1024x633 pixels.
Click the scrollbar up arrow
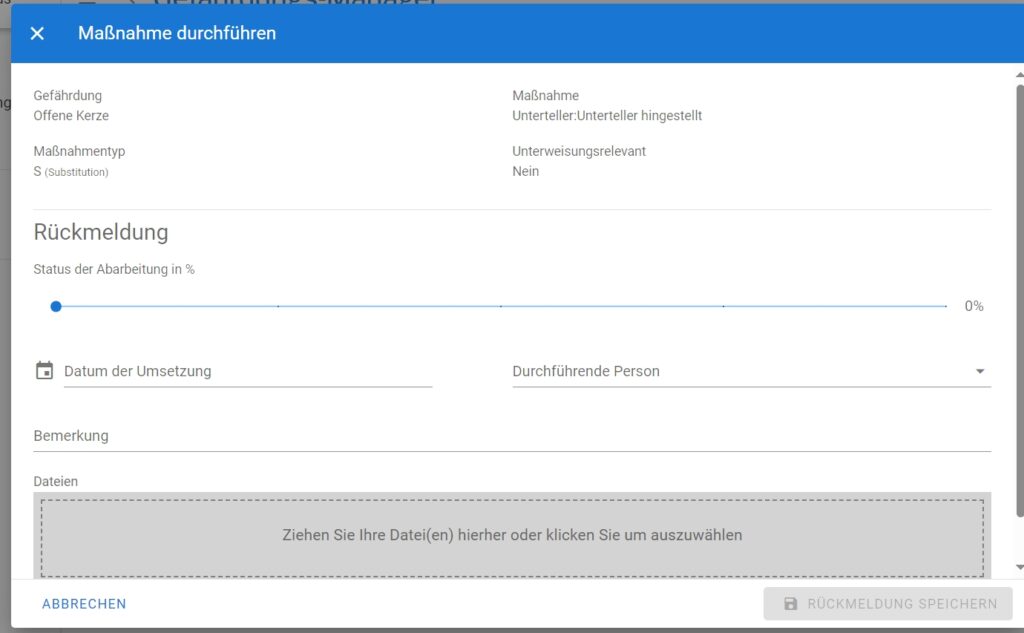point(1018,73)
